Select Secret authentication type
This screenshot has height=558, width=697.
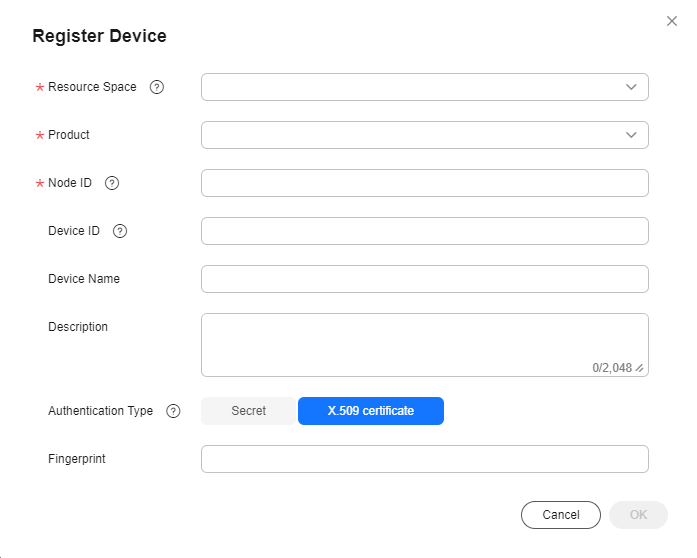(248, 411)
